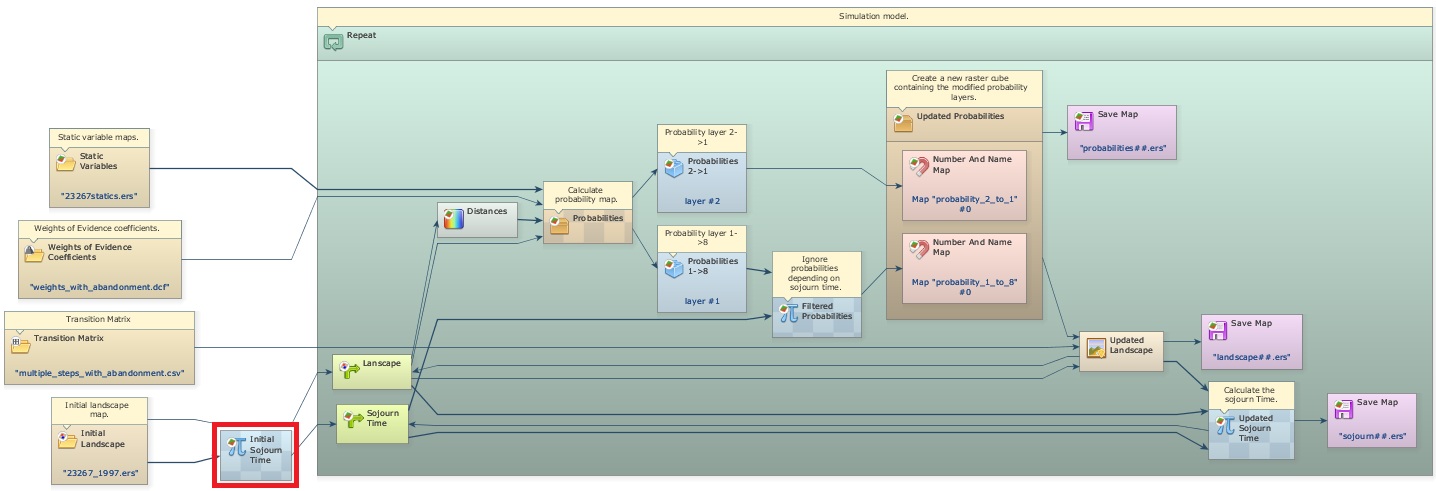Select the Initial Landscape map icon
The width and height of the screenshot is (1436, 491).
pos(67,440)
